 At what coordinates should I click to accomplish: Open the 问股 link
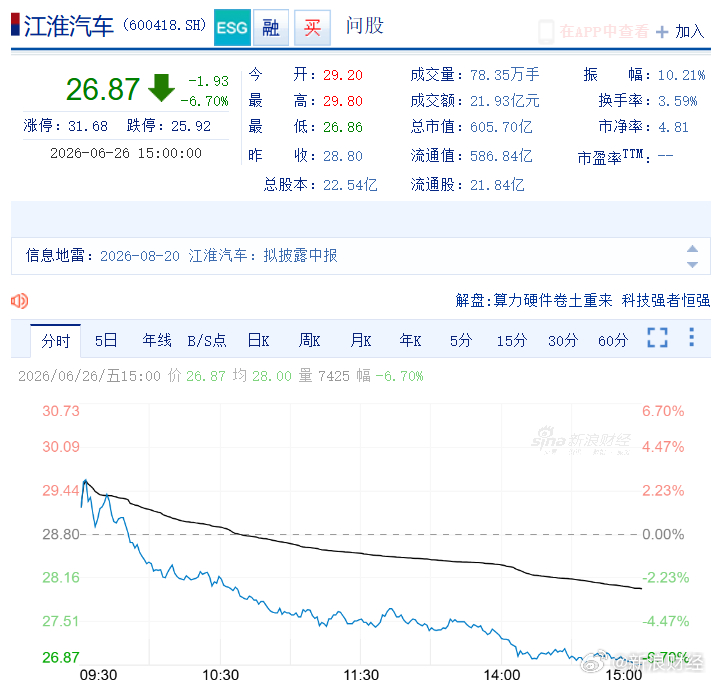(365, 25)
